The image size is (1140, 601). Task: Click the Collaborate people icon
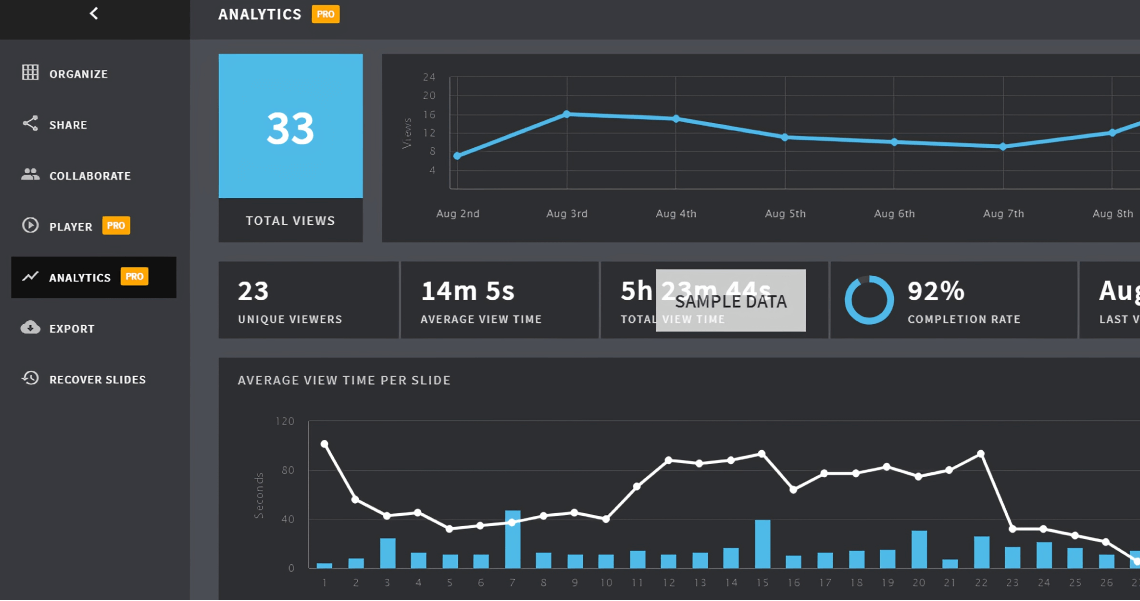(30, 174)
